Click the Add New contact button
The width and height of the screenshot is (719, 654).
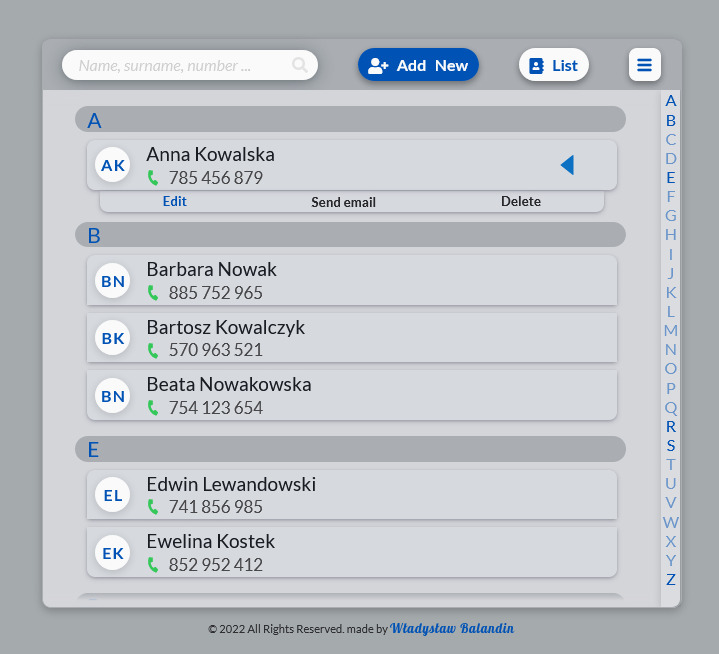click(x=418, y=65)
